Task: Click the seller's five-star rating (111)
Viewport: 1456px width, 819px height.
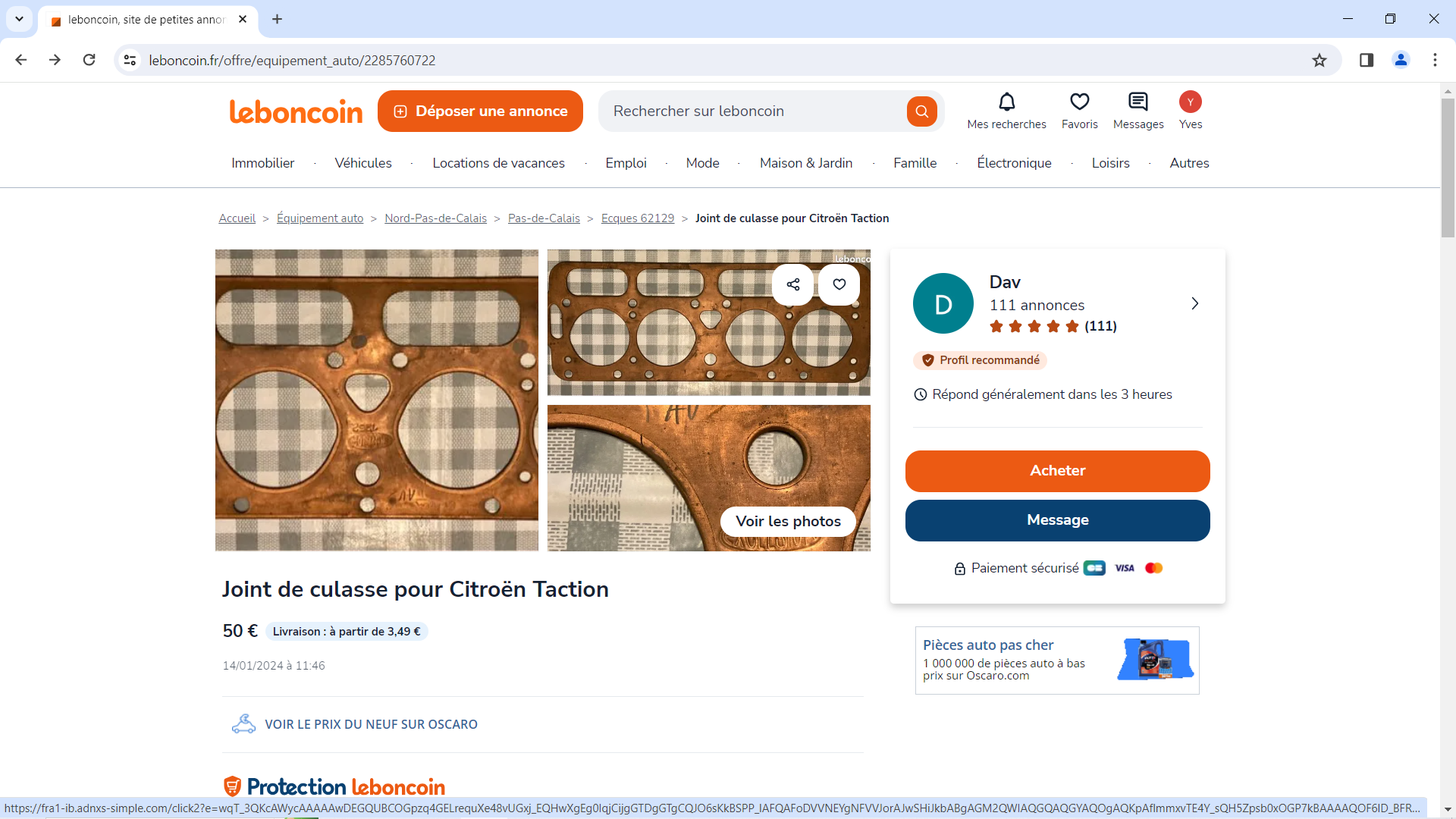Action: pos(1053,326)
